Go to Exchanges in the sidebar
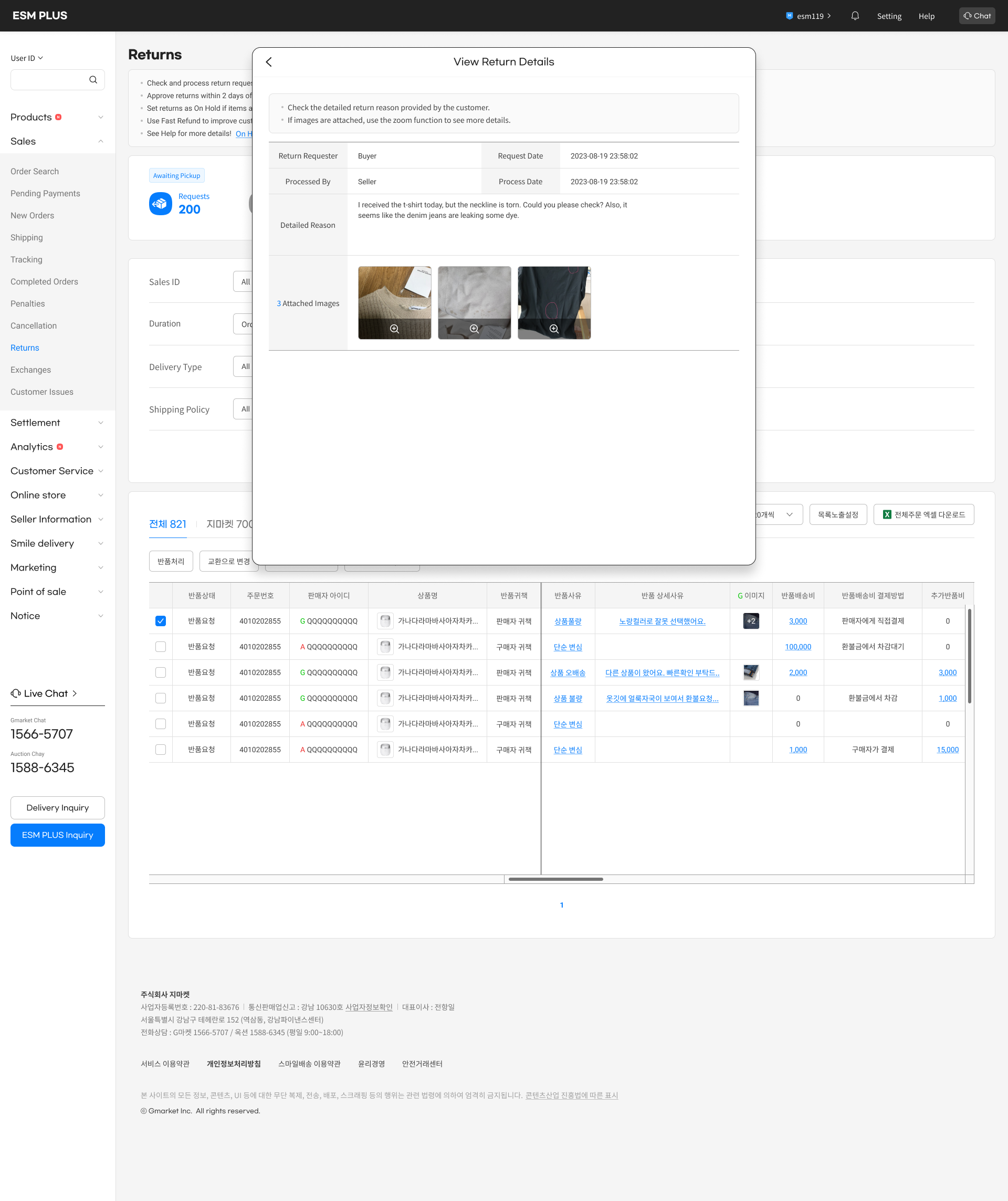 [x=31, y=370]
